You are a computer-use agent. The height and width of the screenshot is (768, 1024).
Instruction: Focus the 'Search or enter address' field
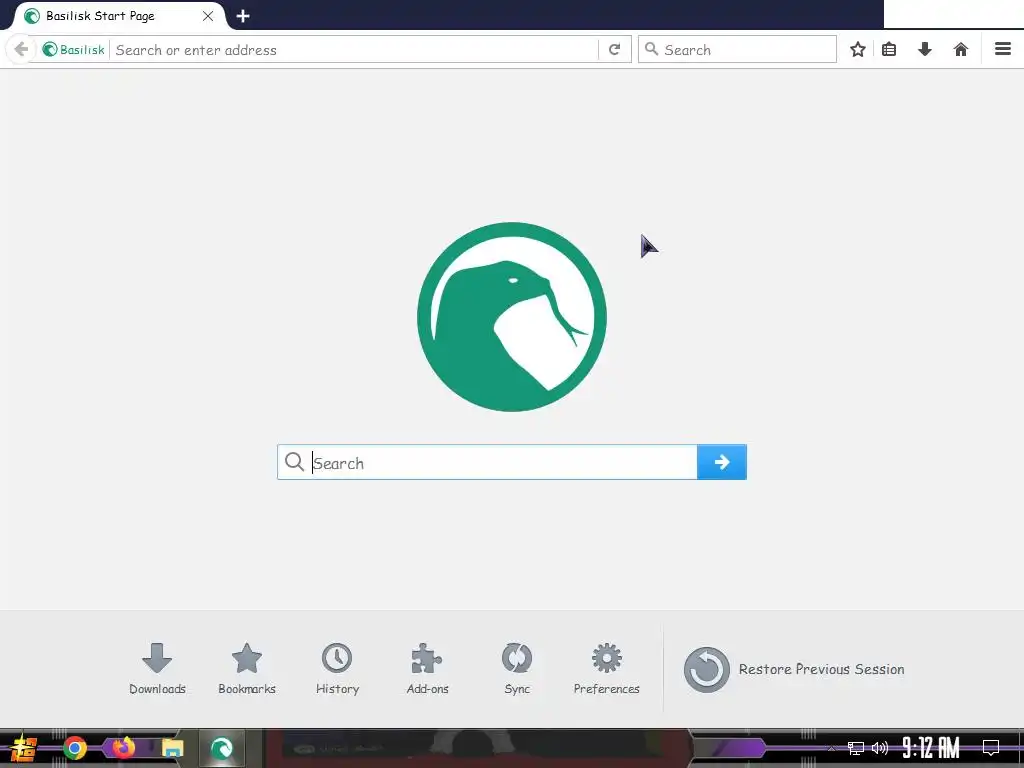click(355, 50)
